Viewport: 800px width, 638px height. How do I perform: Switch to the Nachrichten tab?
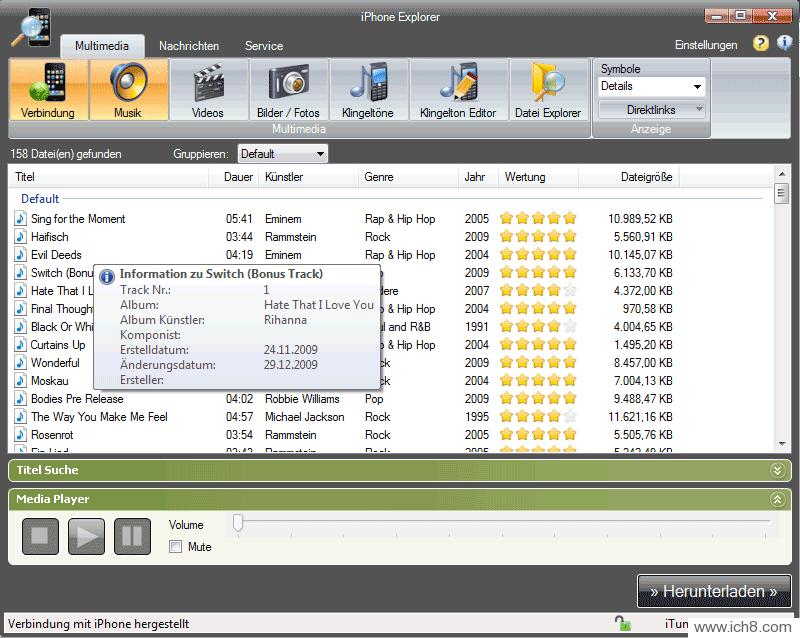189,46
